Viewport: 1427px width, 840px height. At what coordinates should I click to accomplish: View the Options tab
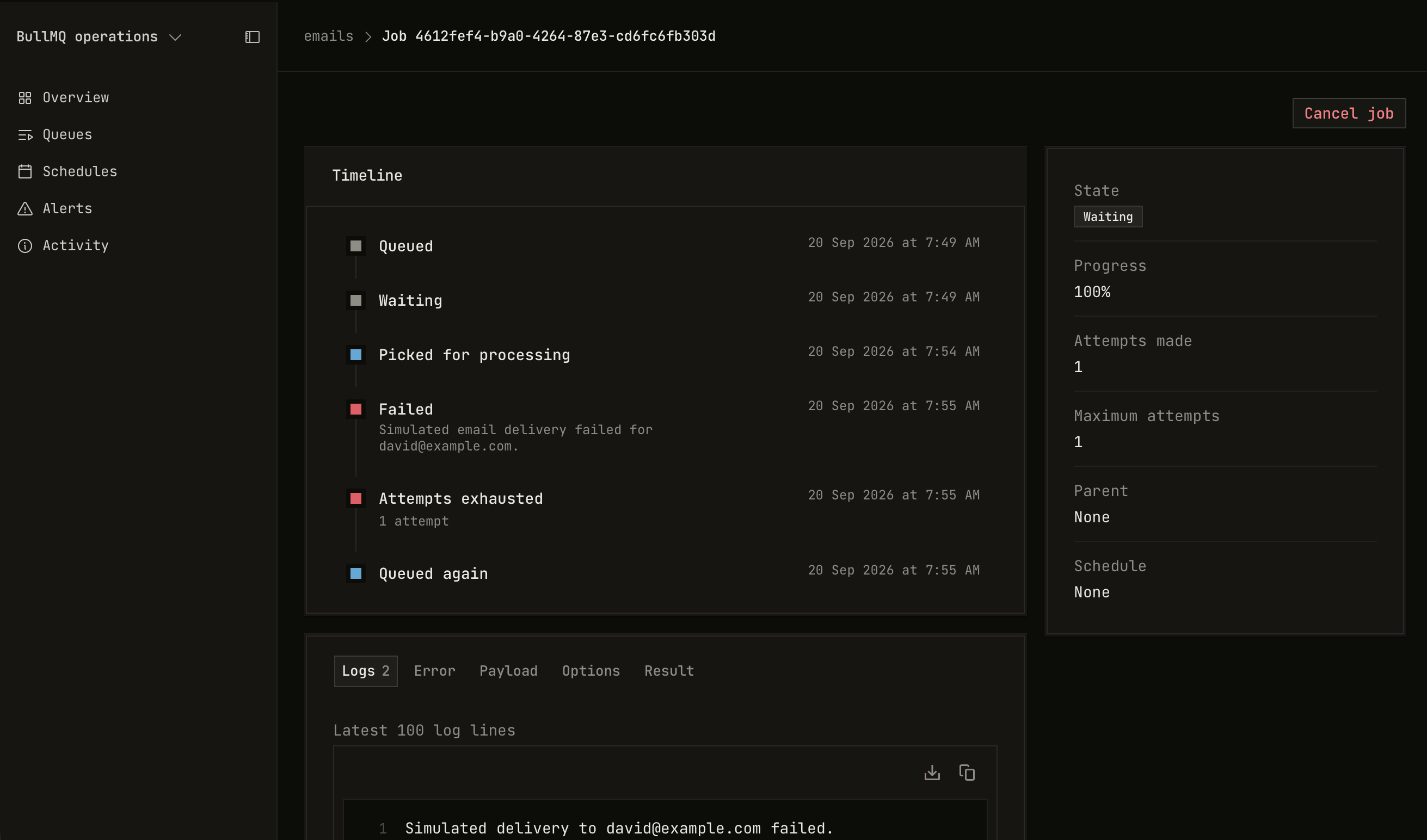[591, 671]
